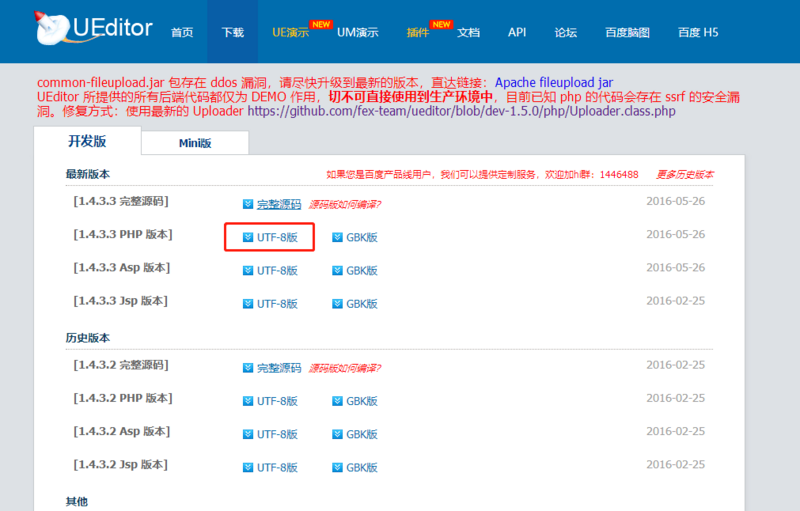The height and width of the screenshot is (511, 800).
Task: Click the [1.4.3.2 完整源码] row label
Action: [121, 365]
